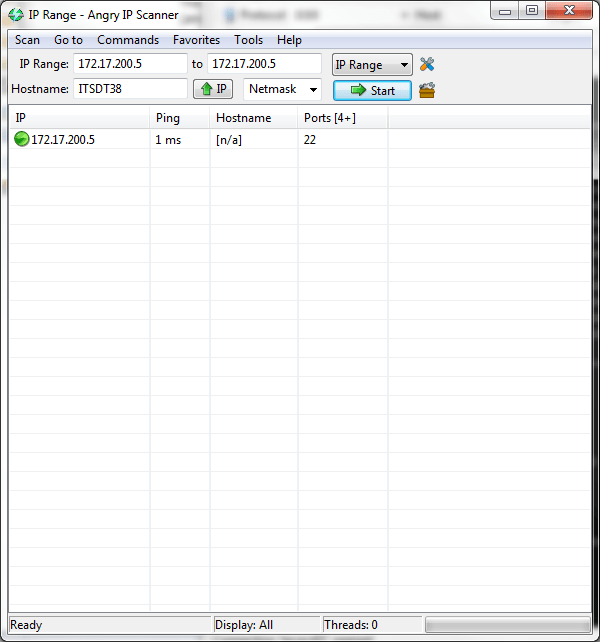Click the green status dot for 172.17.200.5
The width and height of the screenshot is (600, 642).
point(21,139)
